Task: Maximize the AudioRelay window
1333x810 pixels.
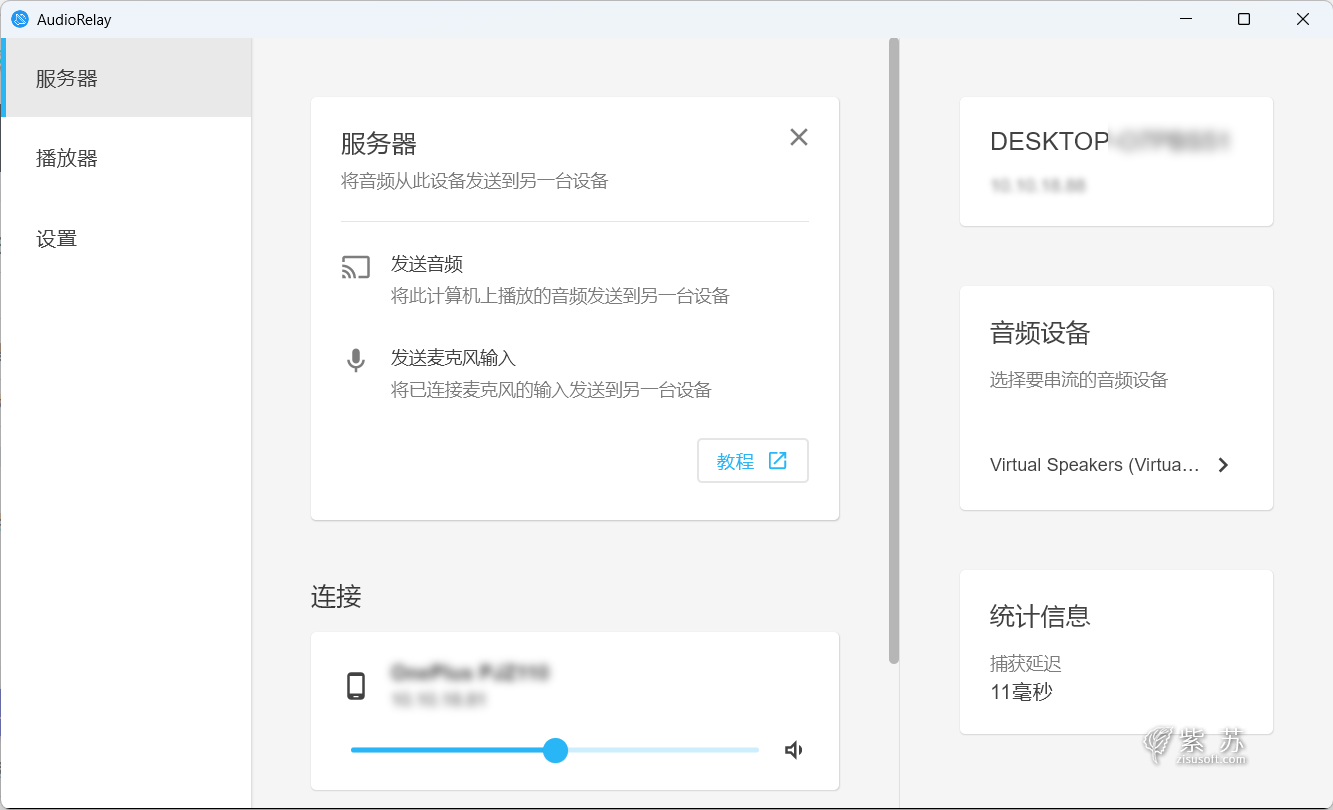Action: pos(1244,19)
